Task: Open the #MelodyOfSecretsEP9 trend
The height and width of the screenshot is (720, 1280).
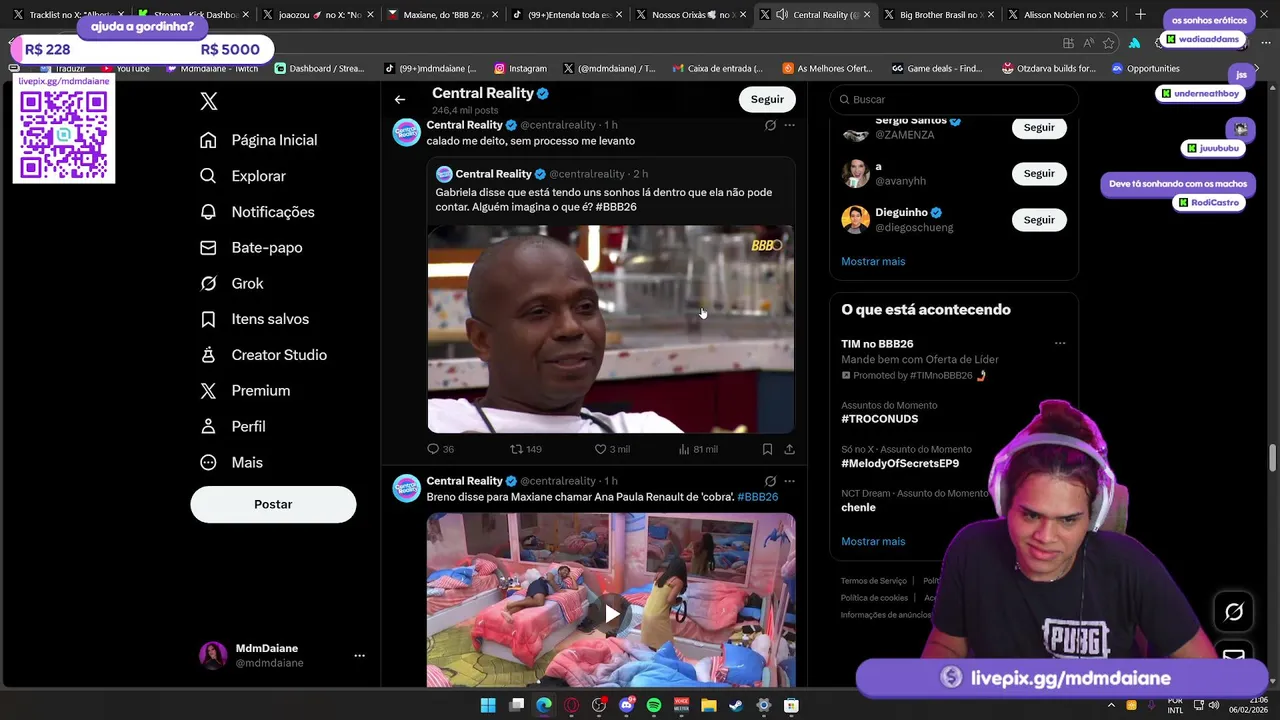Action: point(900,463)
